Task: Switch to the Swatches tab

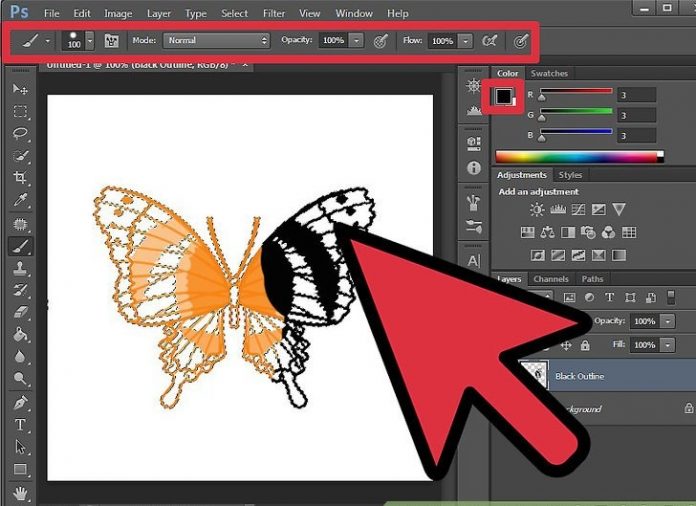Action: (549, 73)
